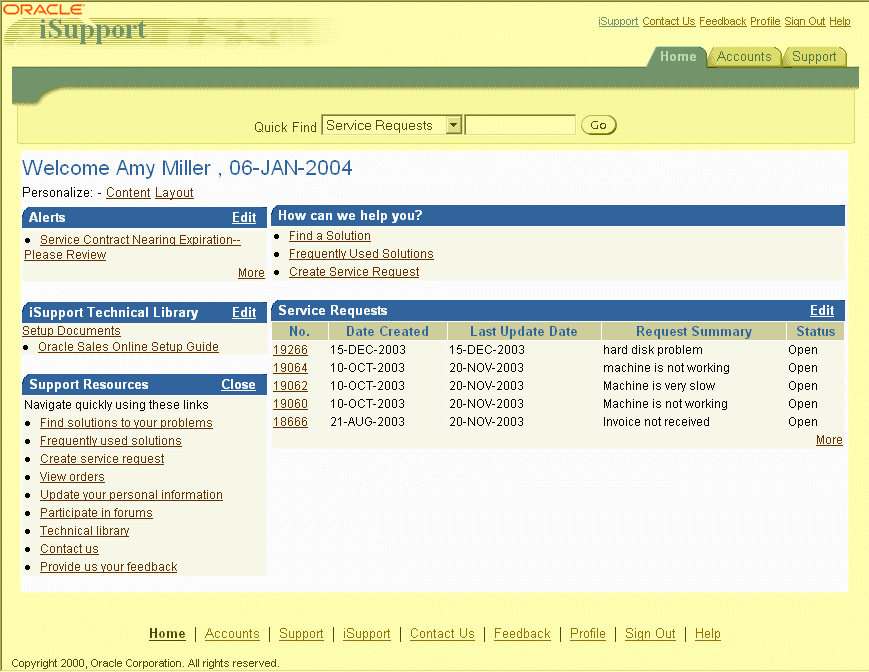This screenshot has width=869, height=672.
Task: Show More service requests
Action: coord(829,440)
